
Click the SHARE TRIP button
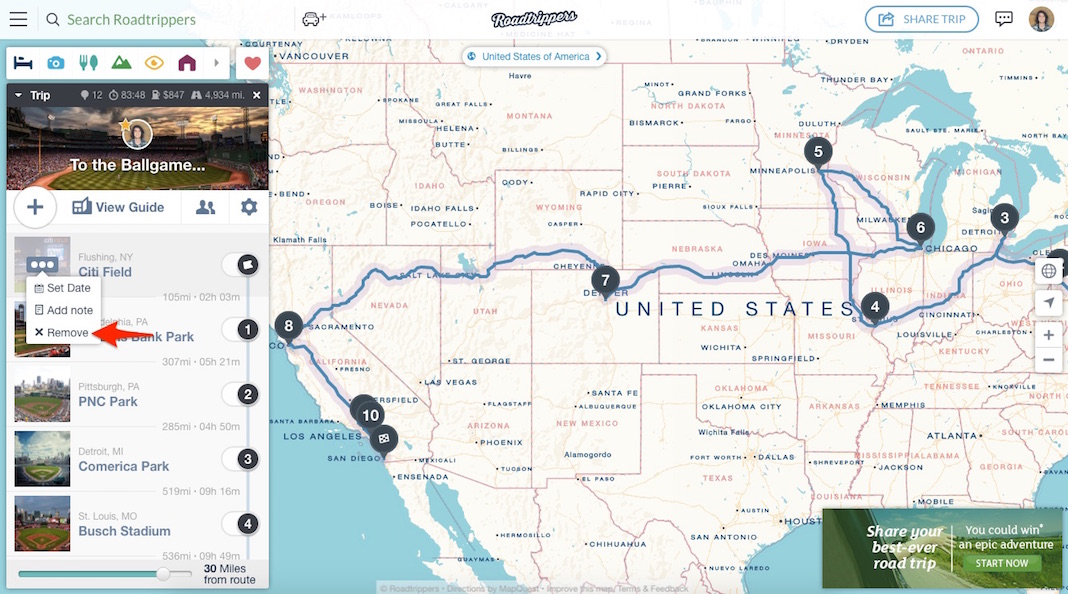click(x=922, y=19)
